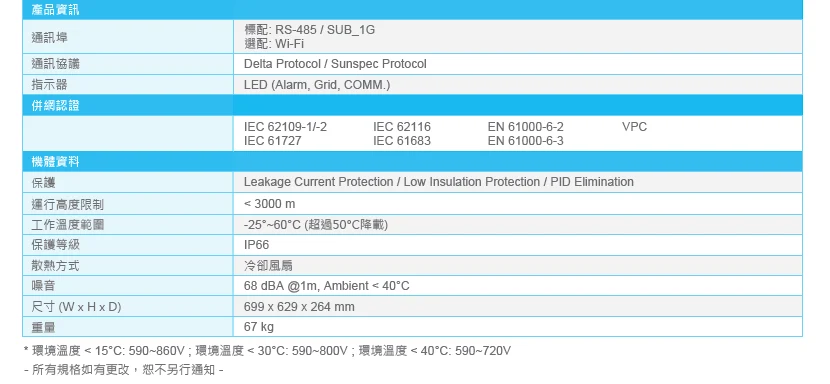Image resolution: width=830 pixels, height=384 pixels.
Task: Select the Delta Protocol / Sunspec Protocol cell
Action: coord(518,64)
